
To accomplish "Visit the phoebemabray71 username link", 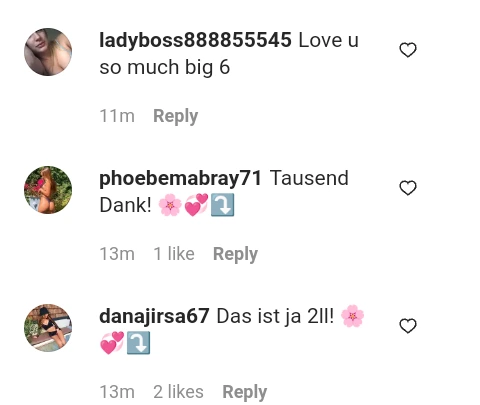I will (180, 178).
